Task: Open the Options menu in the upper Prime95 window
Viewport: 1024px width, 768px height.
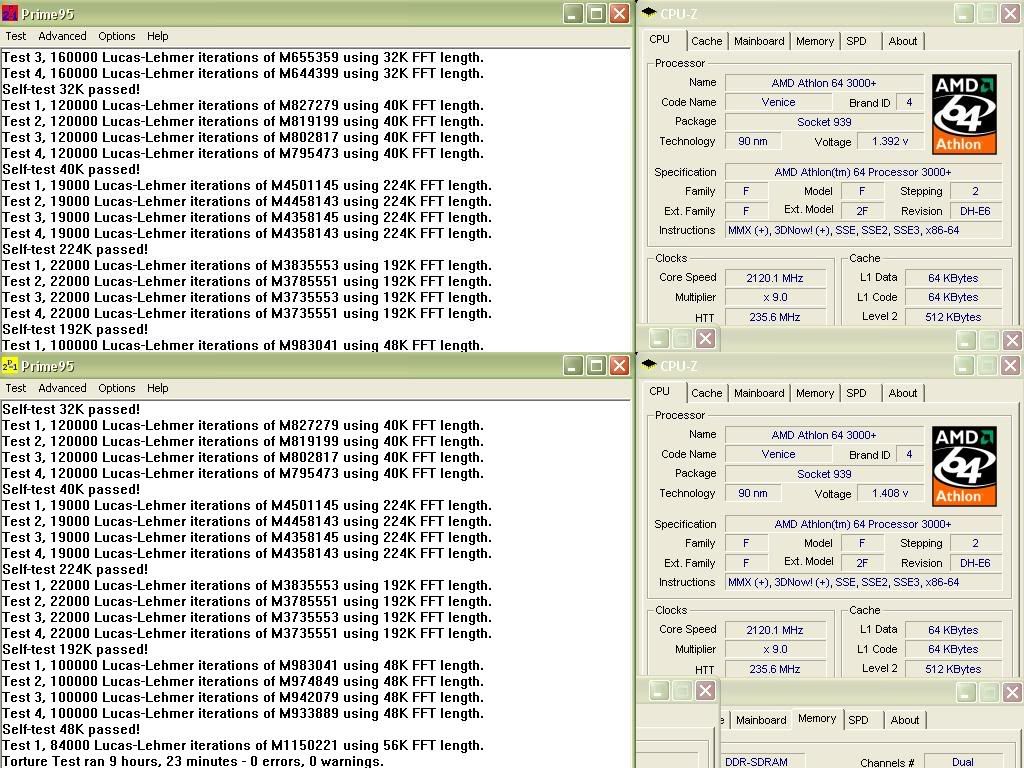Action: (x=116, y=36)
